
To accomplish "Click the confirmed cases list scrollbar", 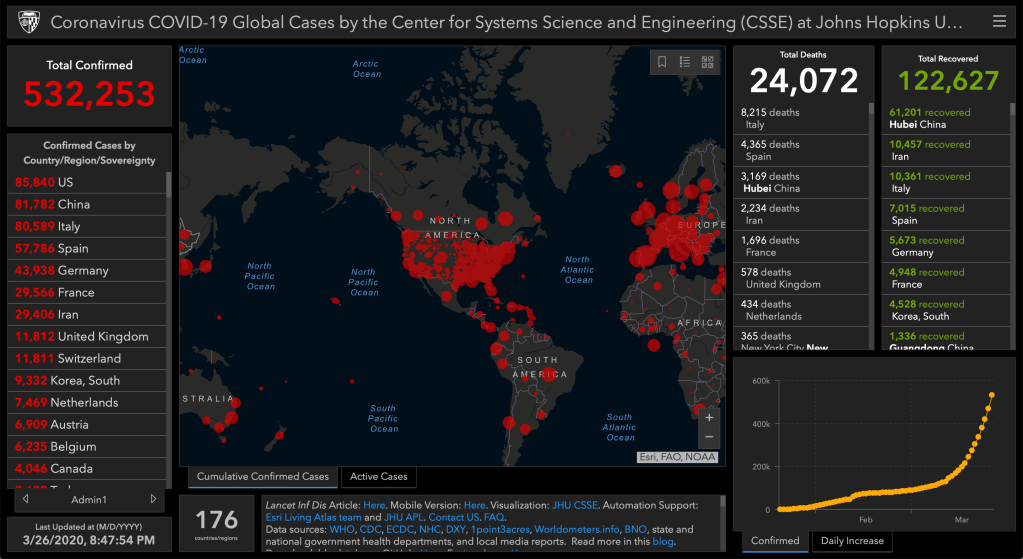I will coord(168,300).
